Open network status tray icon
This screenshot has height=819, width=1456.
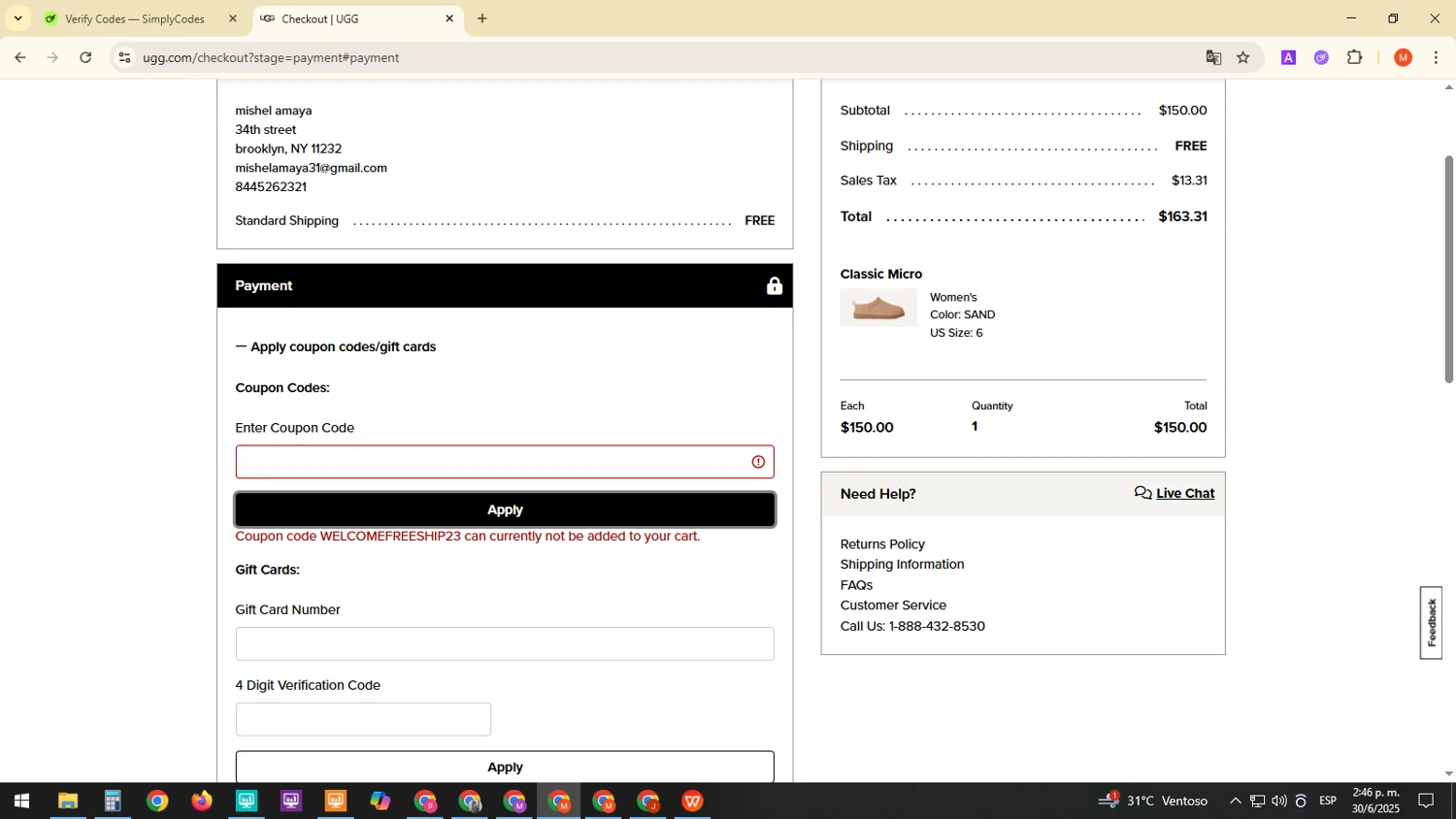click(1258, 802)
